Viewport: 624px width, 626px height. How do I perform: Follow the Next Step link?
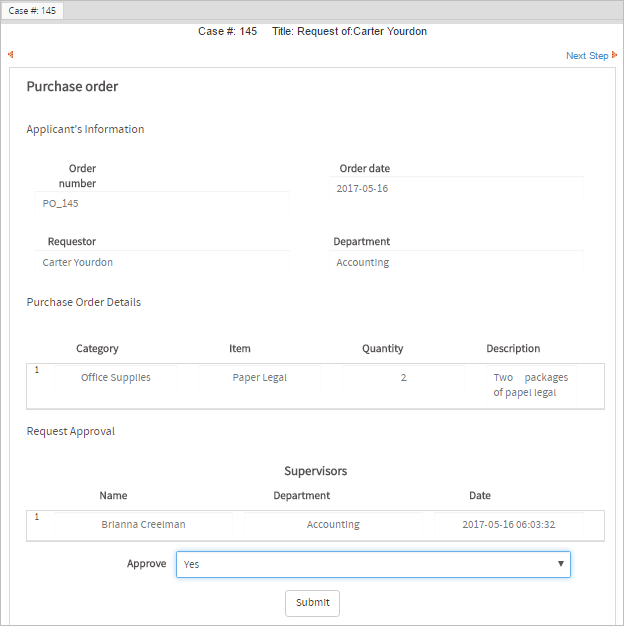[586, 56]
